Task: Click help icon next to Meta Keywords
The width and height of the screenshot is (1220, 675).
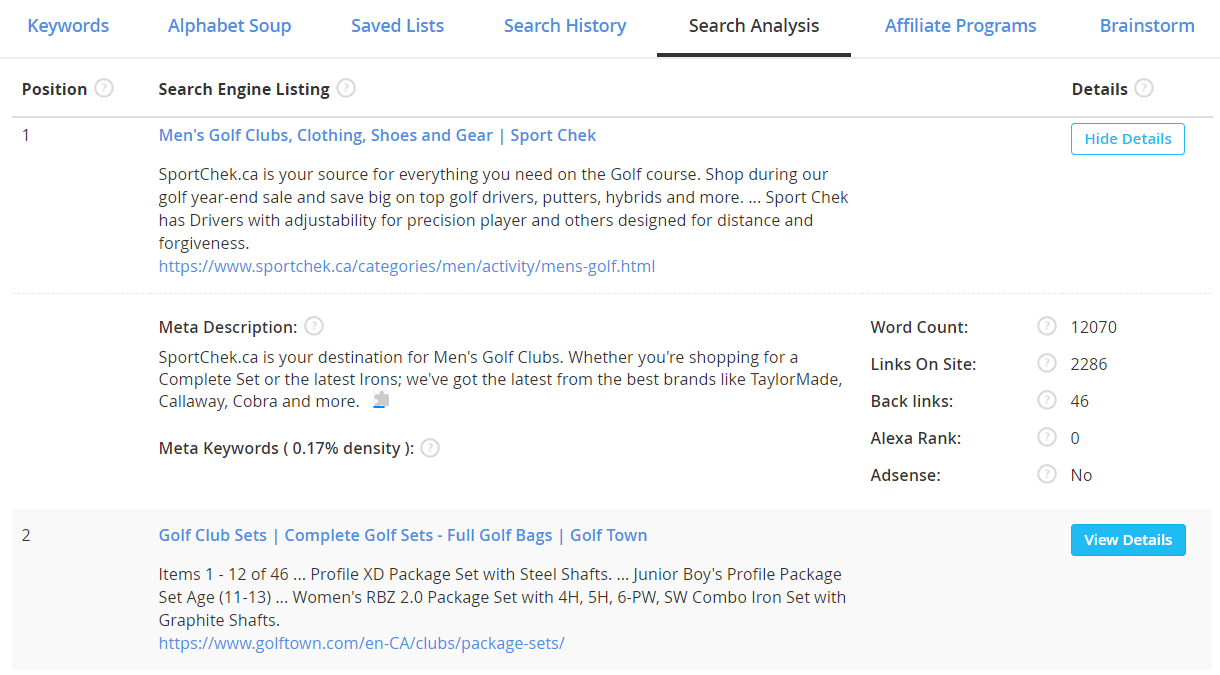Action: (430, 448)
